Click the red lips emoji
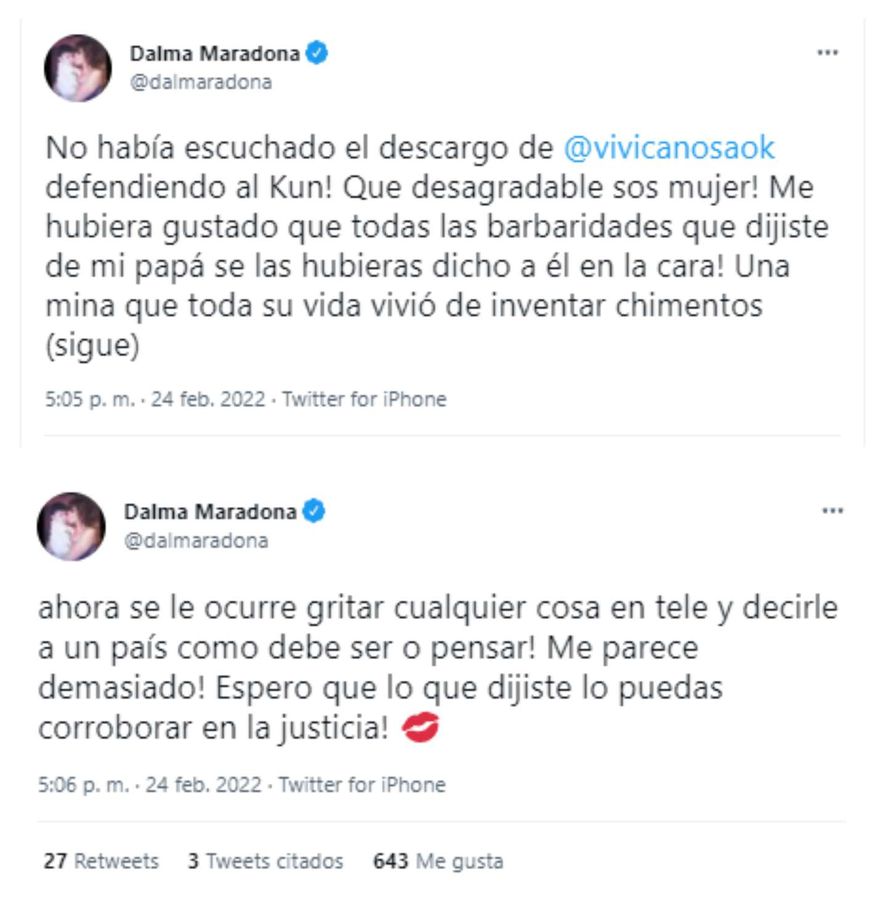Image resolution: width=887 pixels, height=913 pixels. point(420,727)
